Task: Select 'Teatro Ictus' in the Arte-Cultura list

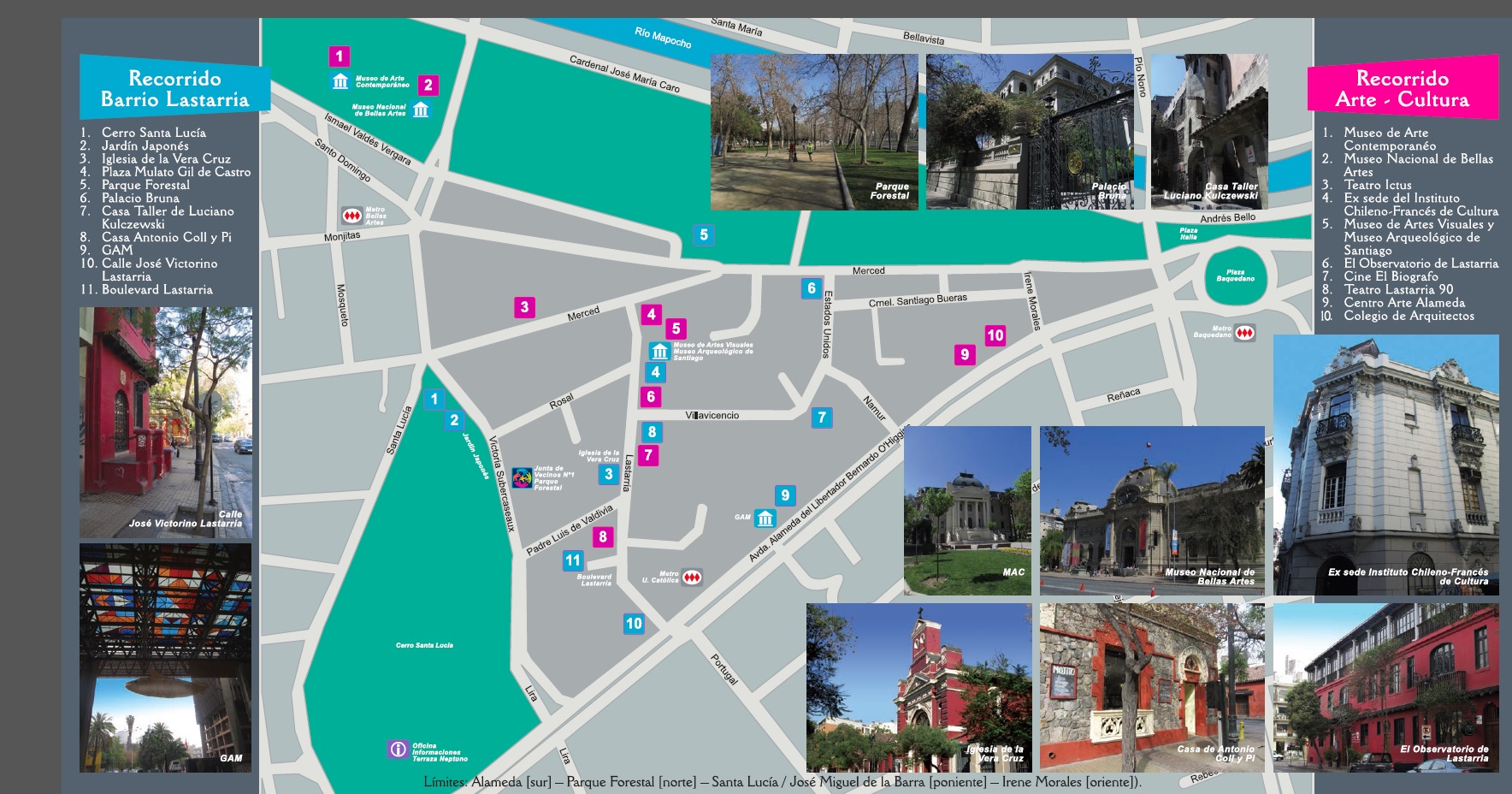Action: (x=1378, y=185)
